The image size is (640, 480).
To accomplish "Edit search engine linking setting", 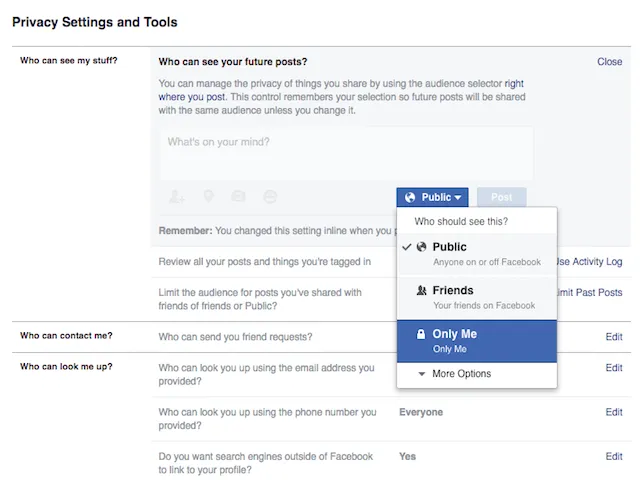I will click(x=613, y=457).
